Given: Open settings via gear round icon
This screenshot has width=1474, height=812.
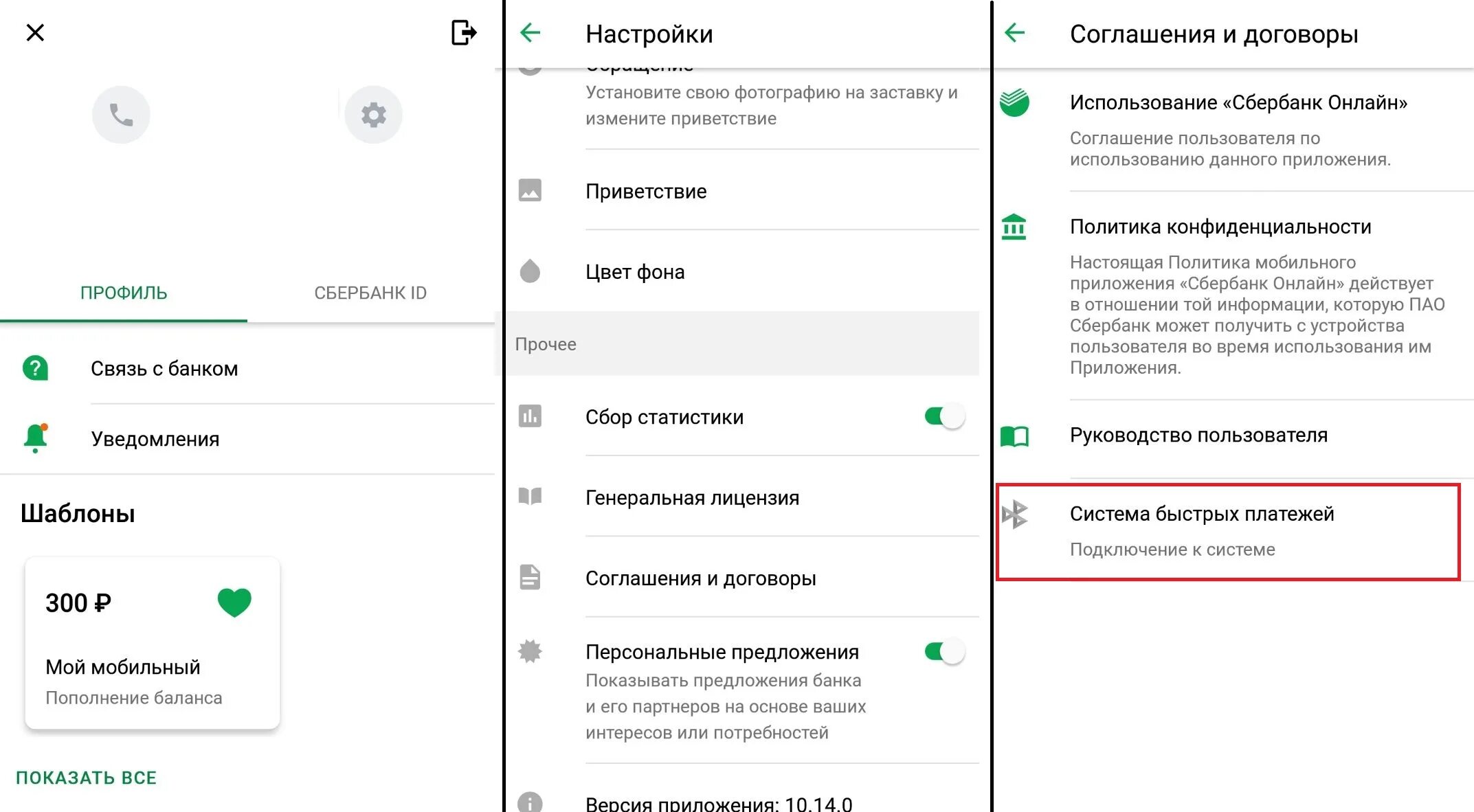Looking at the screenshot, I should click(373, 115).
